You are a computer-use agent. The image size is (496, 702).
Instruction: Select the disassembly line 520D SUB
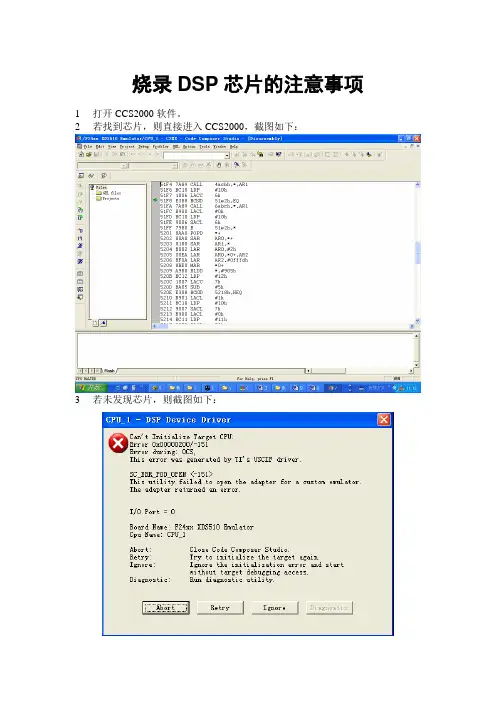pos(192,287)
